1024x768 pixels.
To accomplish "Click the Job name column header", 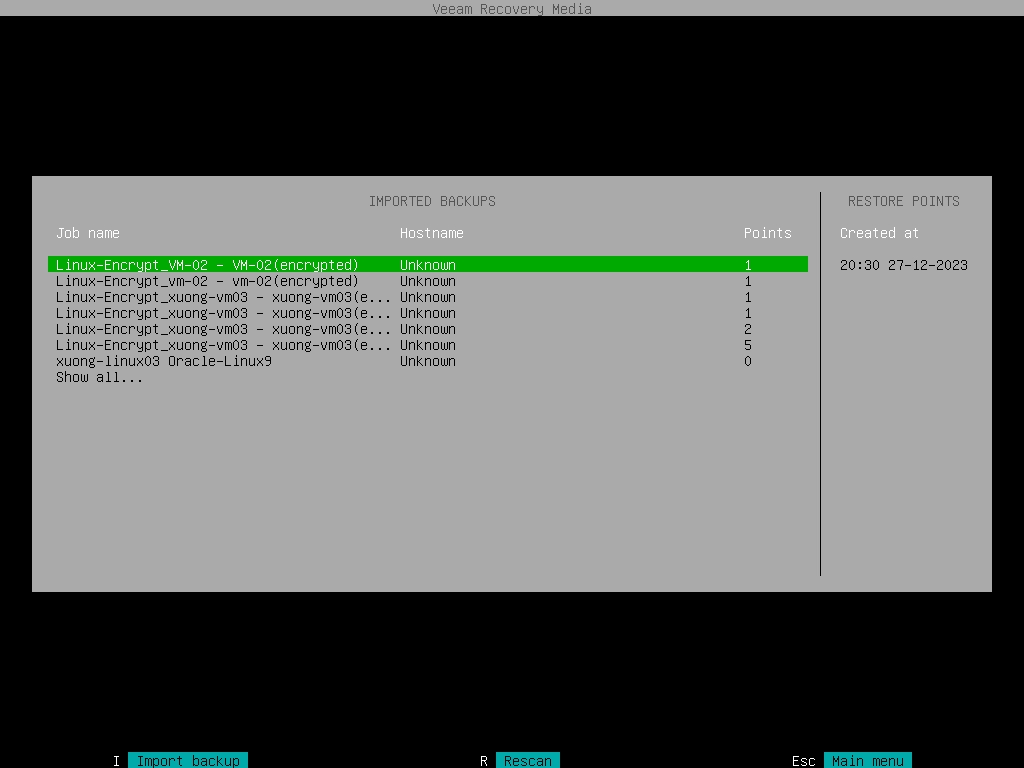I will (x=87, y=233).
